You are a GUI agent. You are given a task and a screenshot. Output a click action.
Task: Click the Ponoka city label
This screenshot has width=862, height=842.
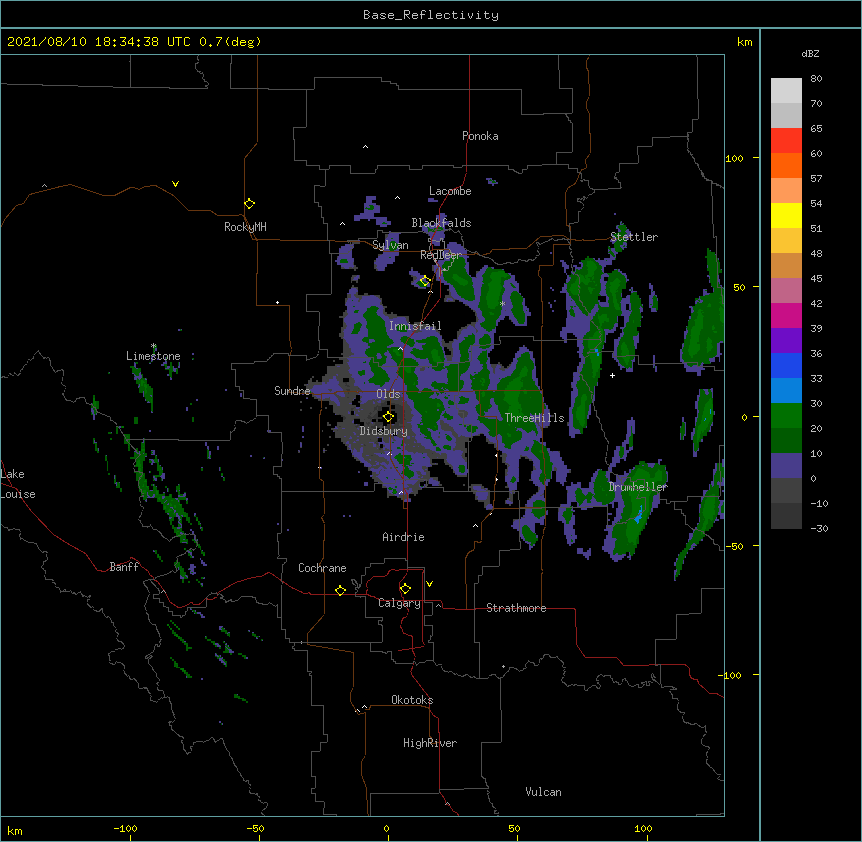(x=480, y=136)
